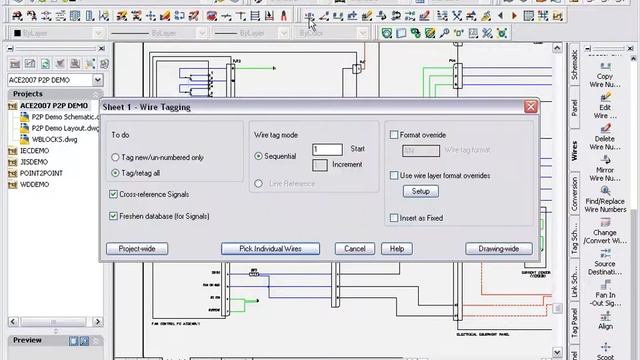
Task: Toggle auto-hide on Project Manager panel
Action: [10, 49]
